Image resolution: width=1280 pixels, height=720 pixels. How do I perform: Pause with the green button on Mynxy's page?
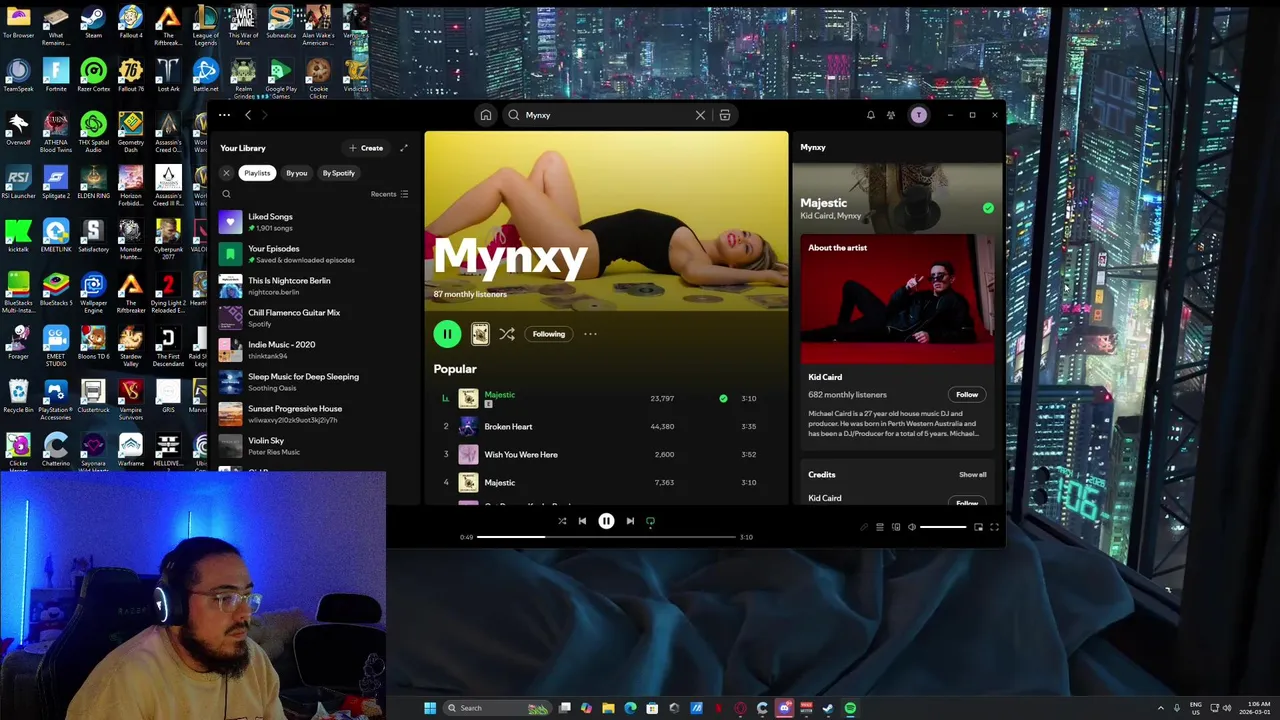(x=447, y=334)
